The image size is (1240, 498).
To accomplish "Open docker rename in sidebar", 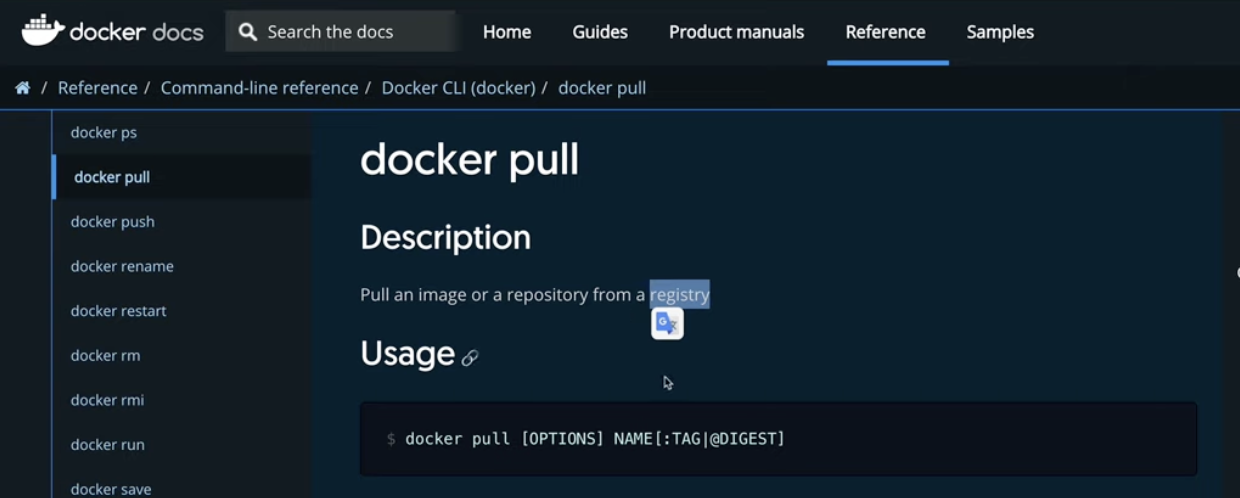I will (x=122, y=266).
